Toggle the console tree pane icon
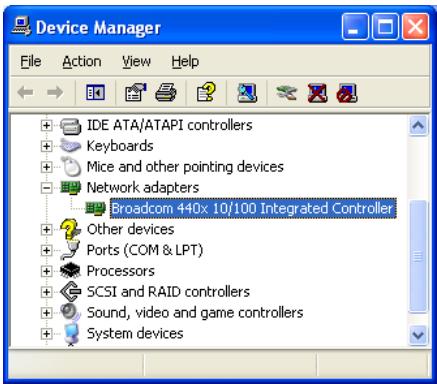This screenshot has height=384, width=437. tap(95, 92)
